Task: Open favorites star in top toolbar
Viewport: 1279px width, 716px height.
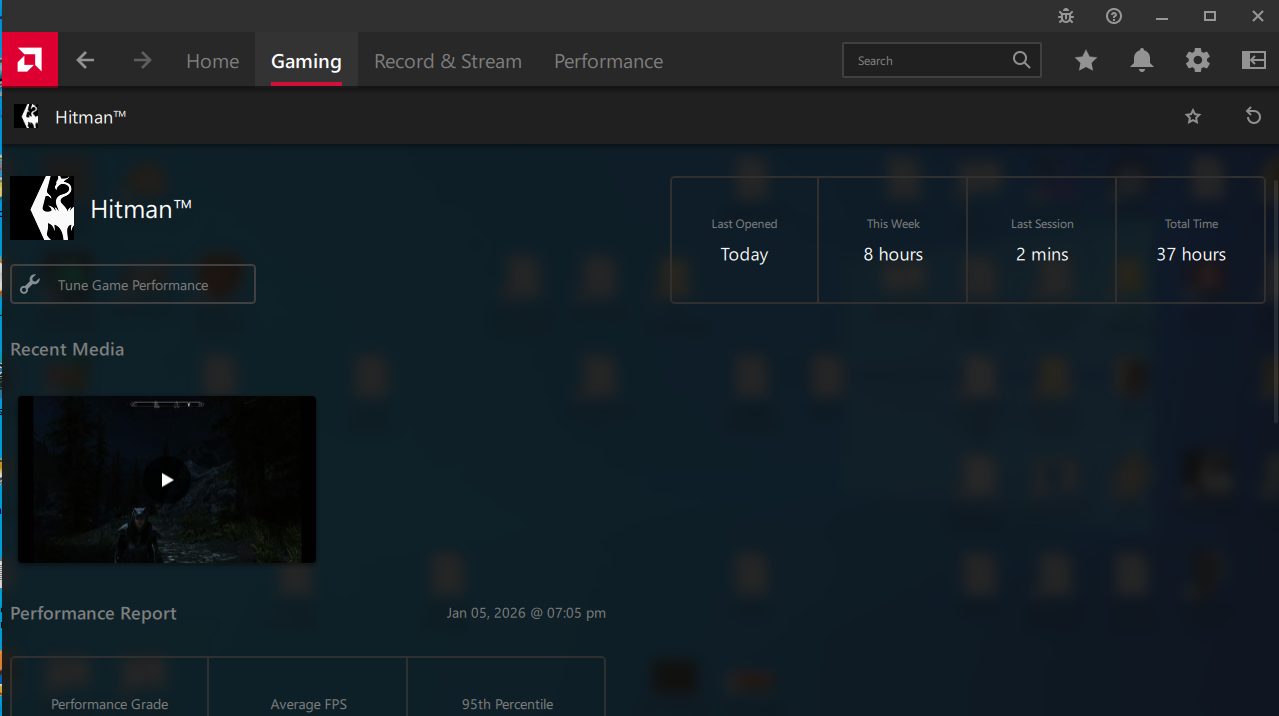Action: (x=1086, y=61)
